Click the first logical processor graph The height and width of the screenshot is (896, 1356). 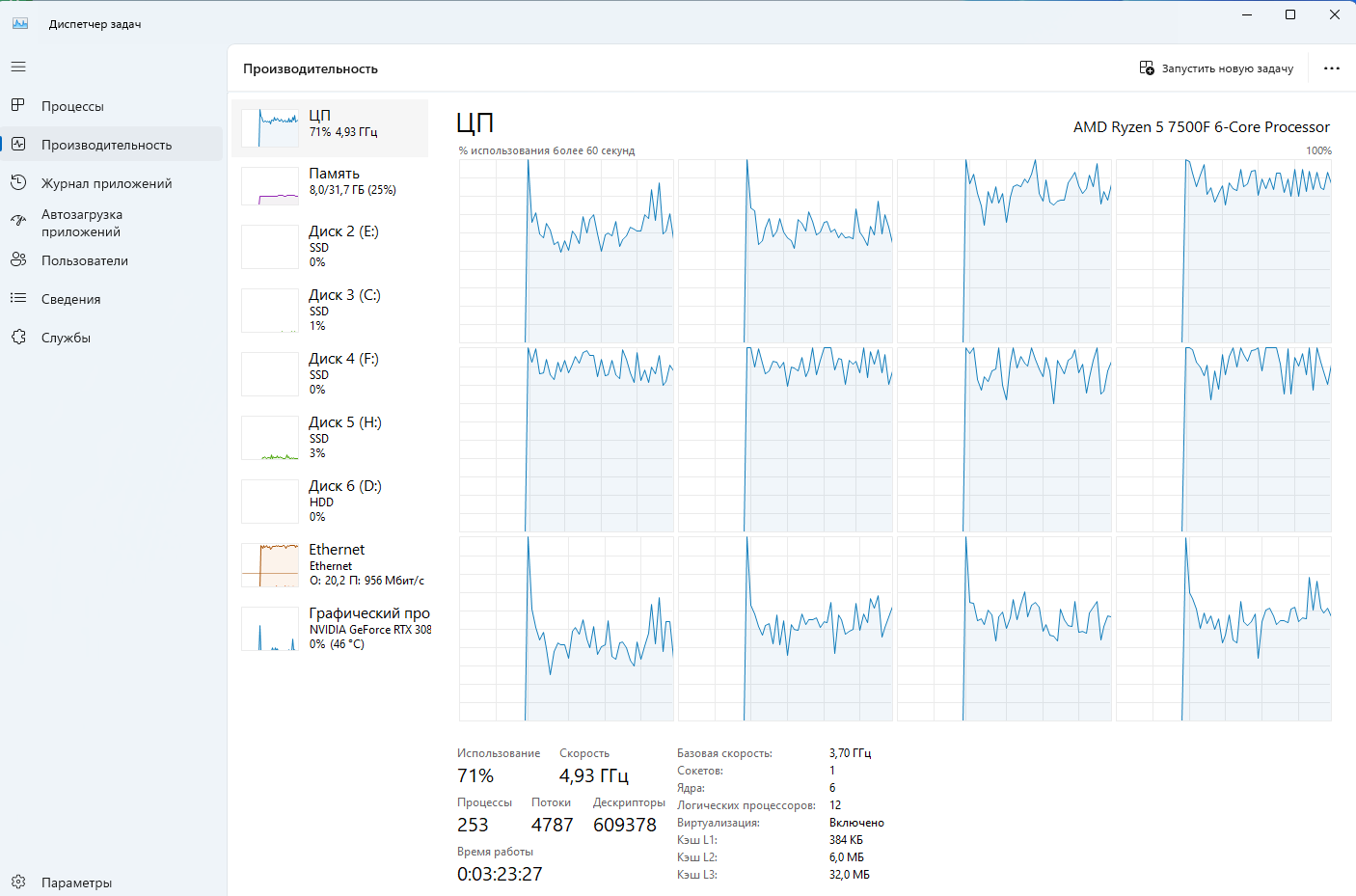pyautogui.click(x=566, y=251)
